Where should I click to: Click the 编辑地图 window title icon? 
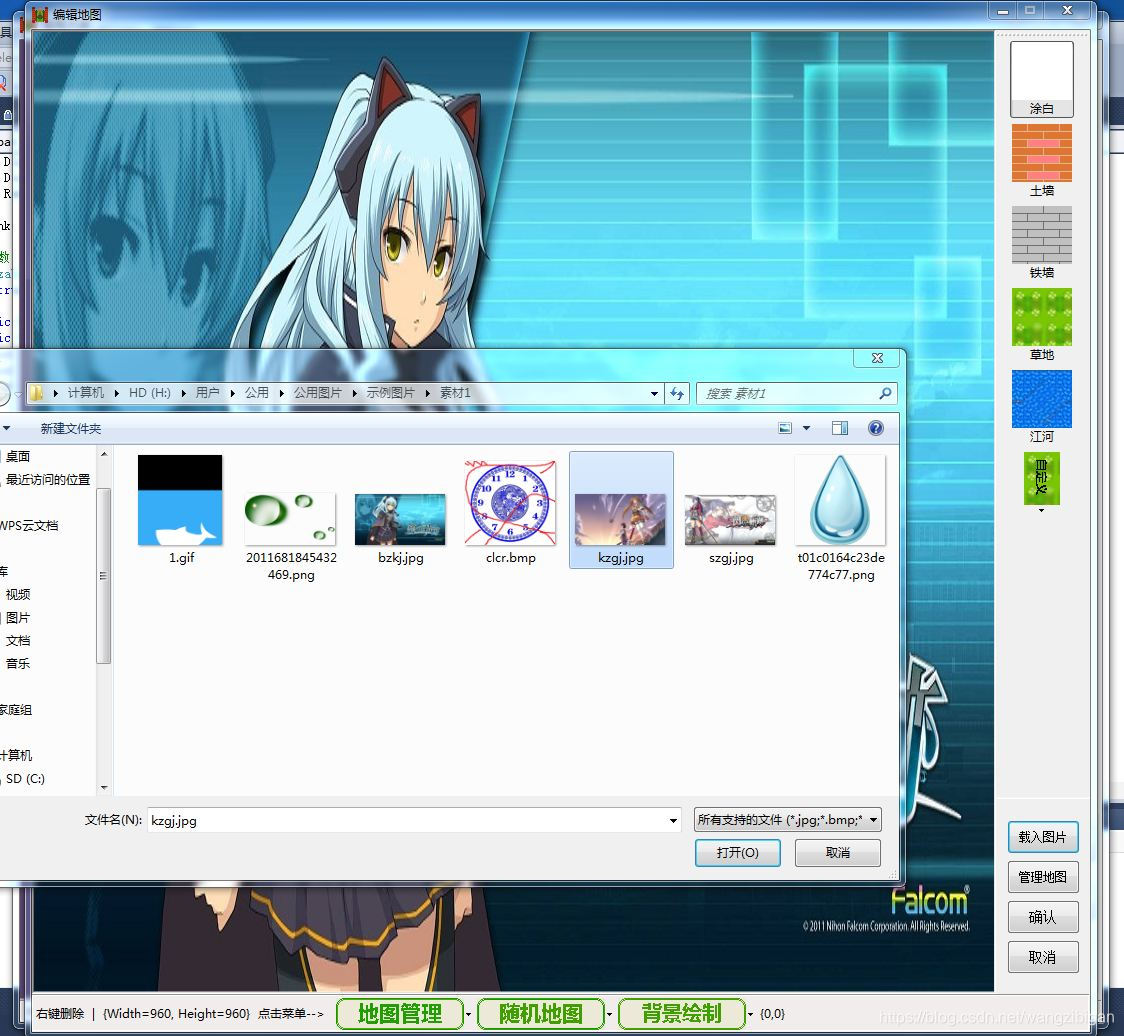(x=39, y=14)
